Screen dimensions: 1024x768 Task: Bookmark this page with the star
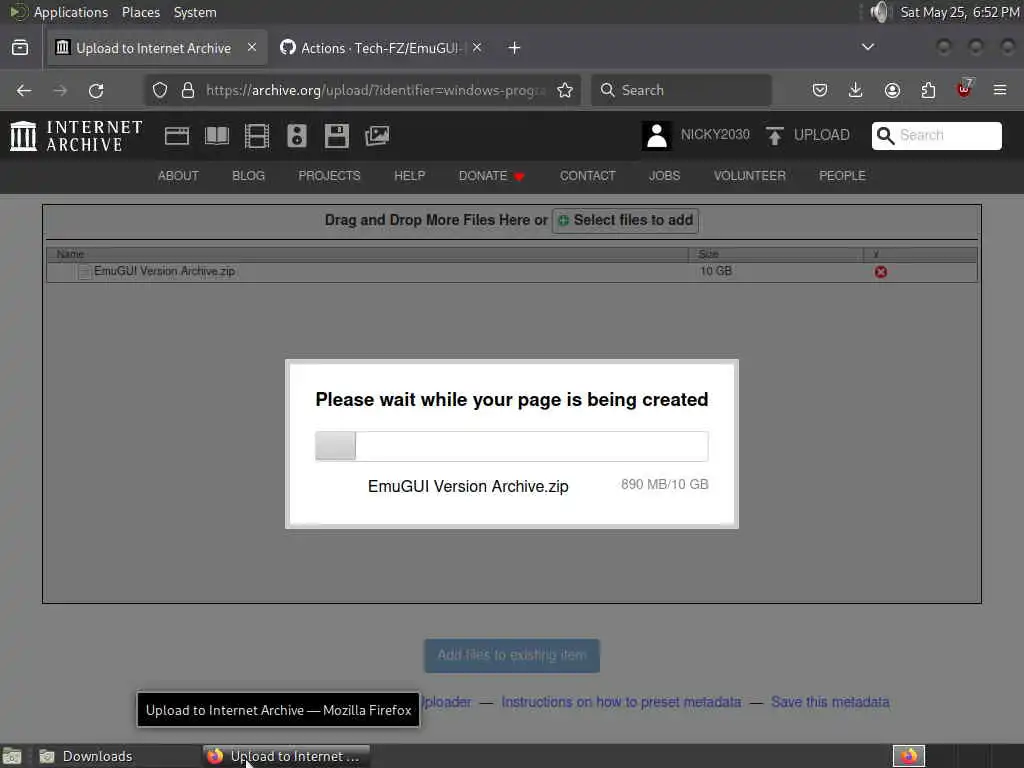[x=565, y=90]
